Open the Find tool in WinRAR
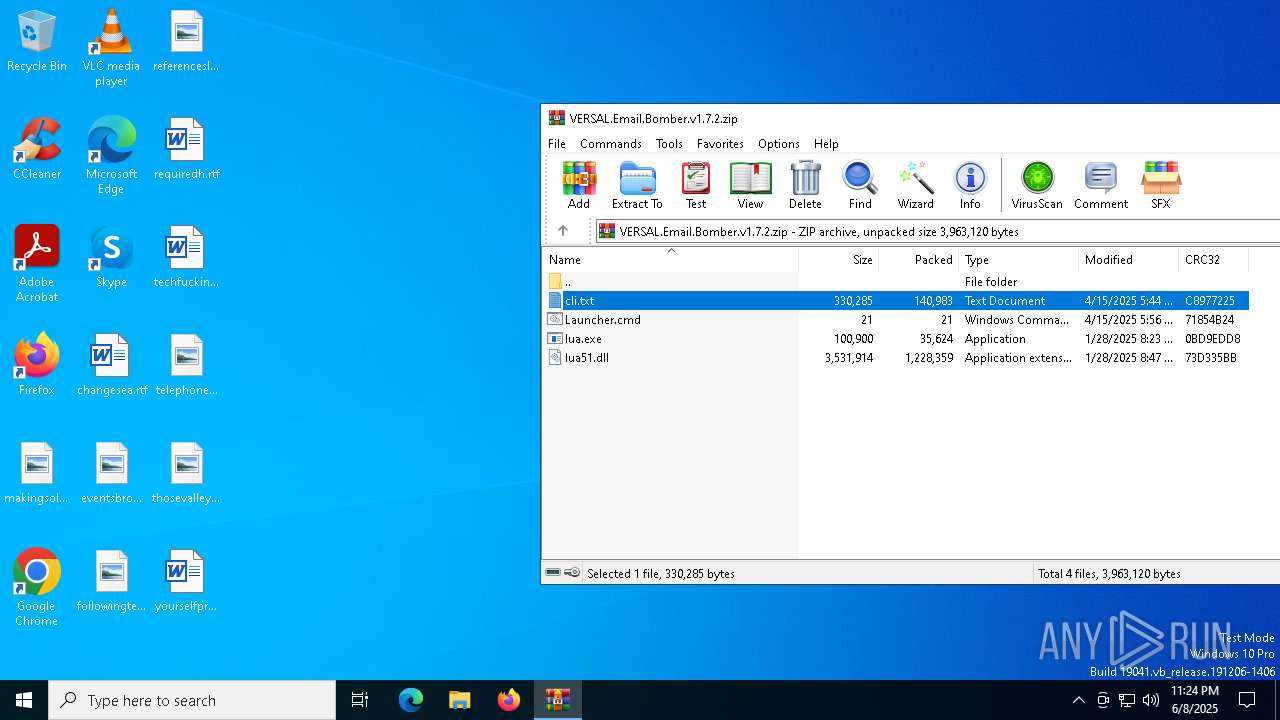The width and height of the screenshot is (1280, 720). [x=860, y=185]
